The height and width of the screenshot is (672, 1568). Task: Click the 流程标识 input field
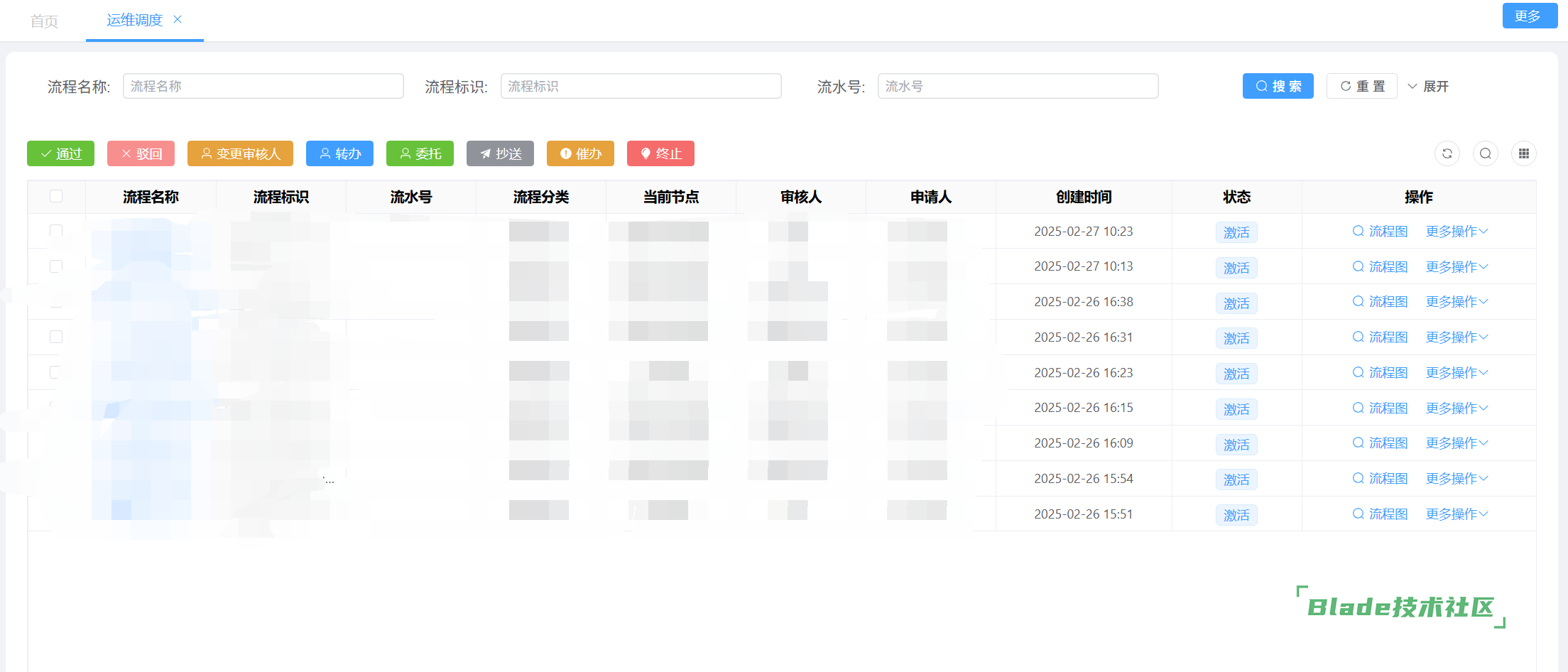(x=641, y=86)
